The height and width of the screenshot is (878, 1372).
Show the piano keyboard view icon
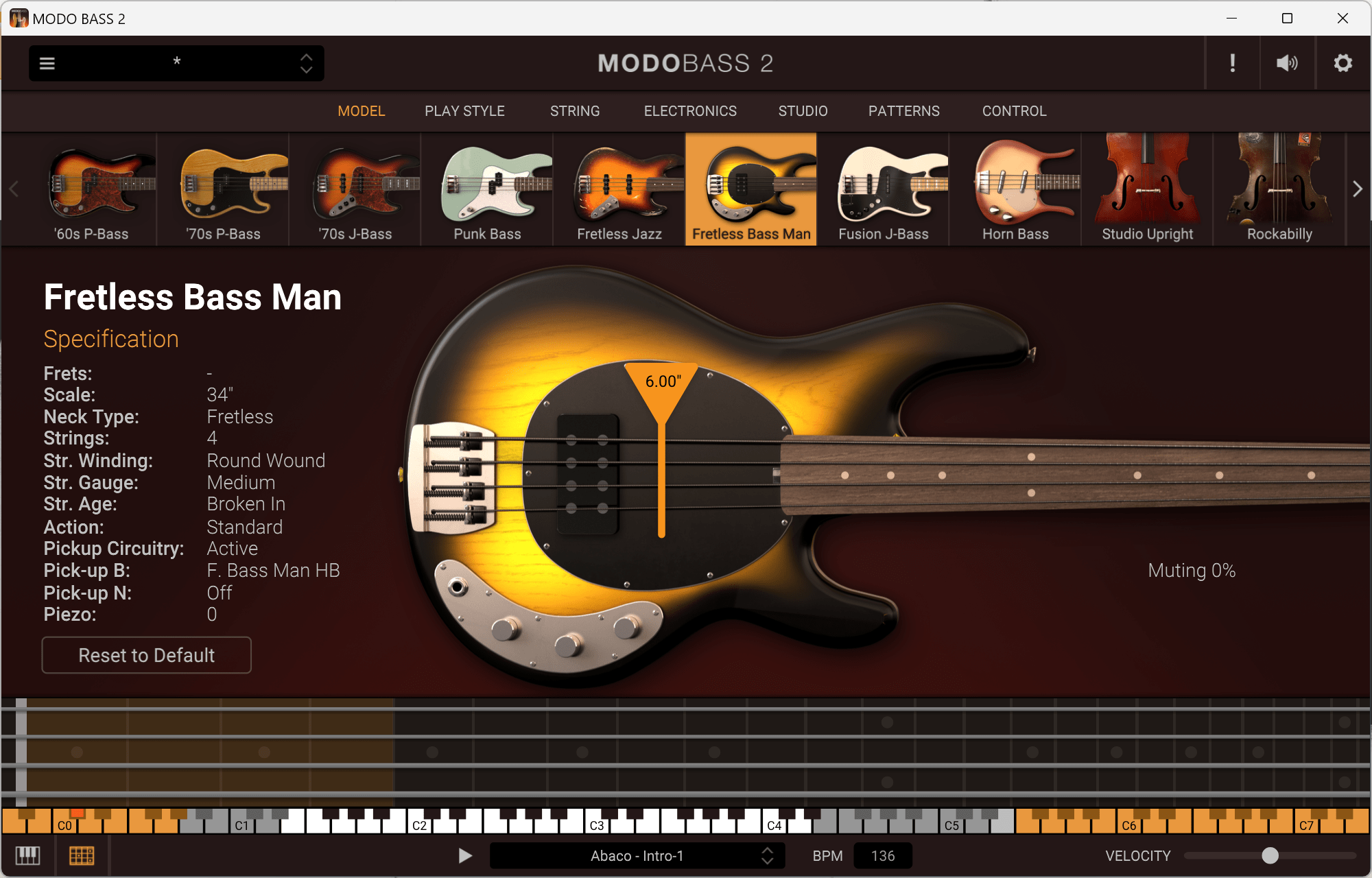point(27,855)
